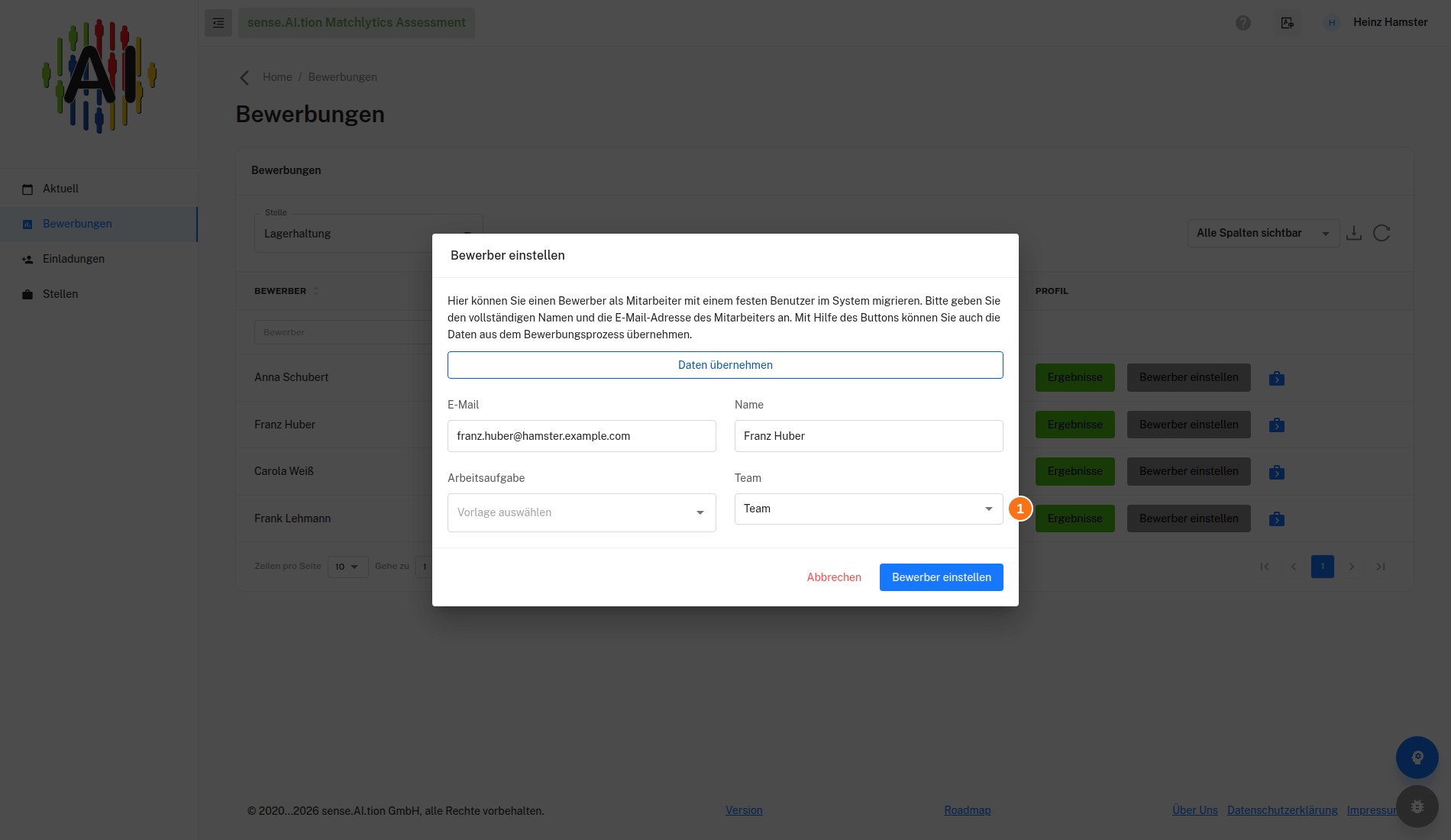Click the Home breadcrumb
The image size is (1451, 840).
(x=277, y=77)
